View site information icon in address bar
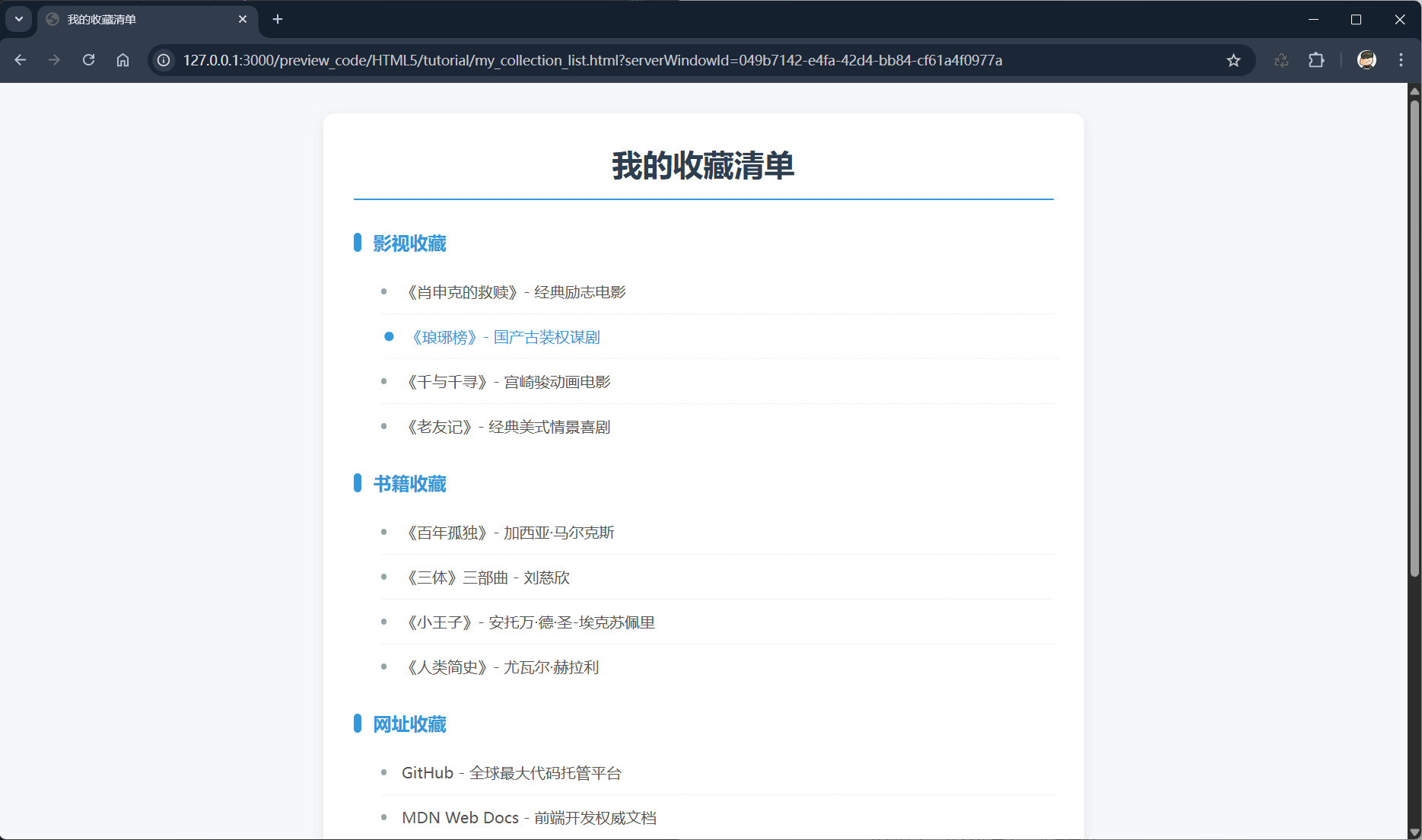Image resolution: width=1422 pixels, height=840 pixels. click(164, 60)
